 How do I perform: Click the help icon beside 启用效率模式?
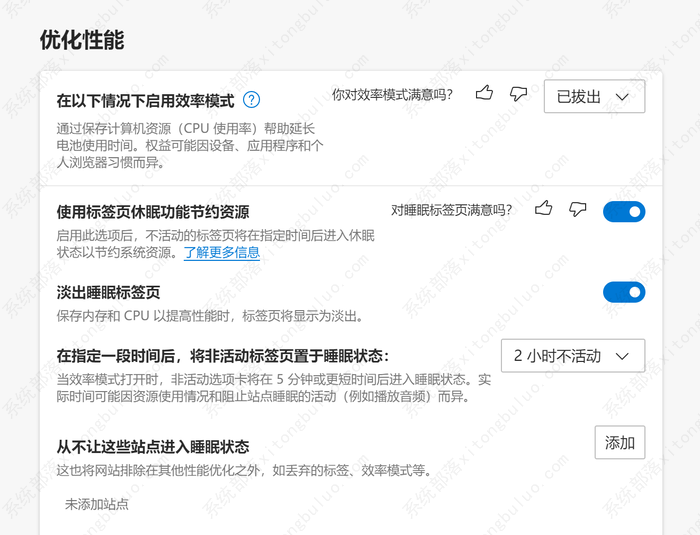(x=251, y=100)
